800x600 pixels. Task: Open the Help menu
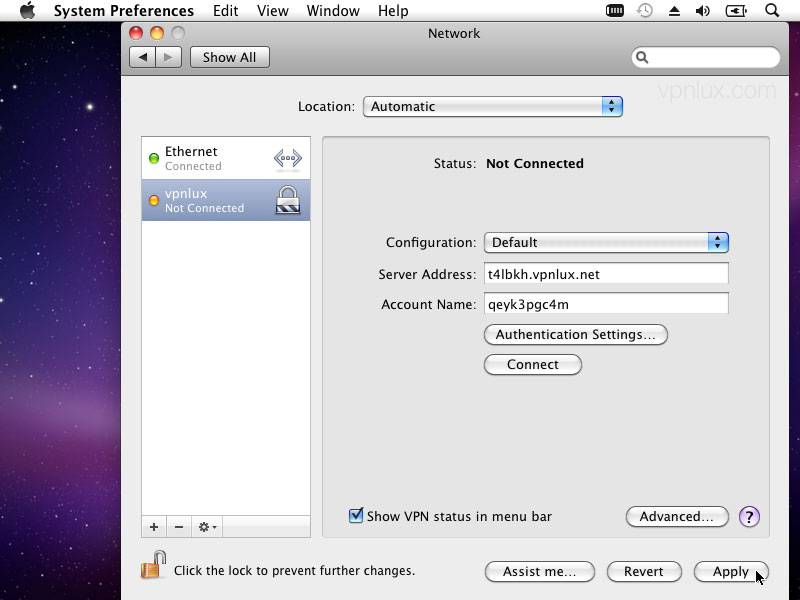coord(393,11)
